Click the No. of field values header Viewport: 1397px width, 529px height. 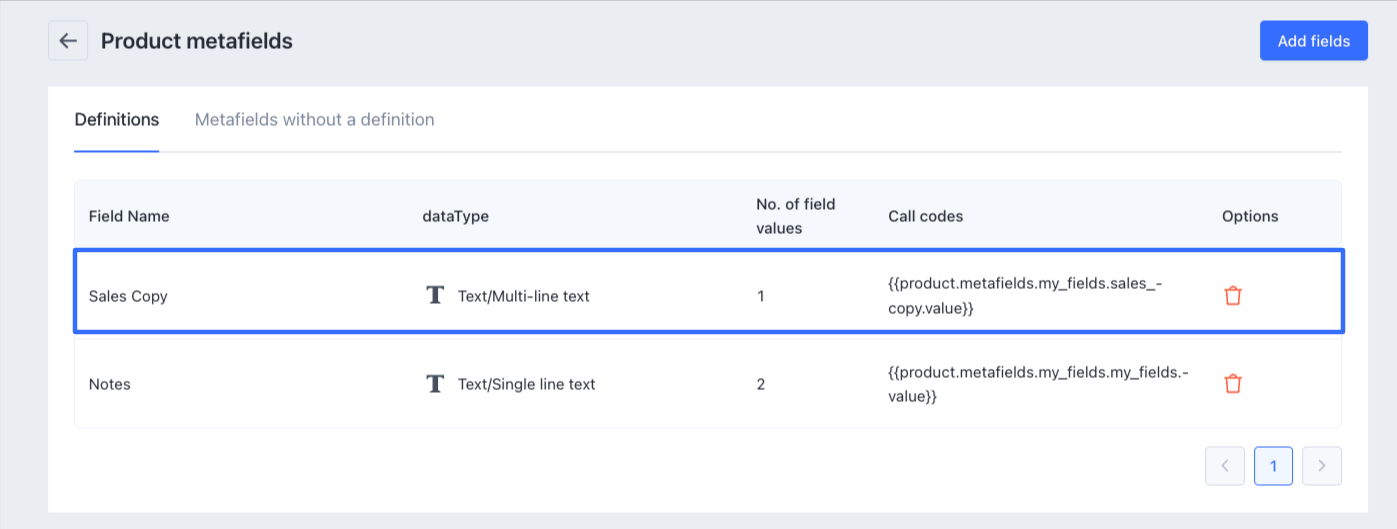(x=795, y=216)
